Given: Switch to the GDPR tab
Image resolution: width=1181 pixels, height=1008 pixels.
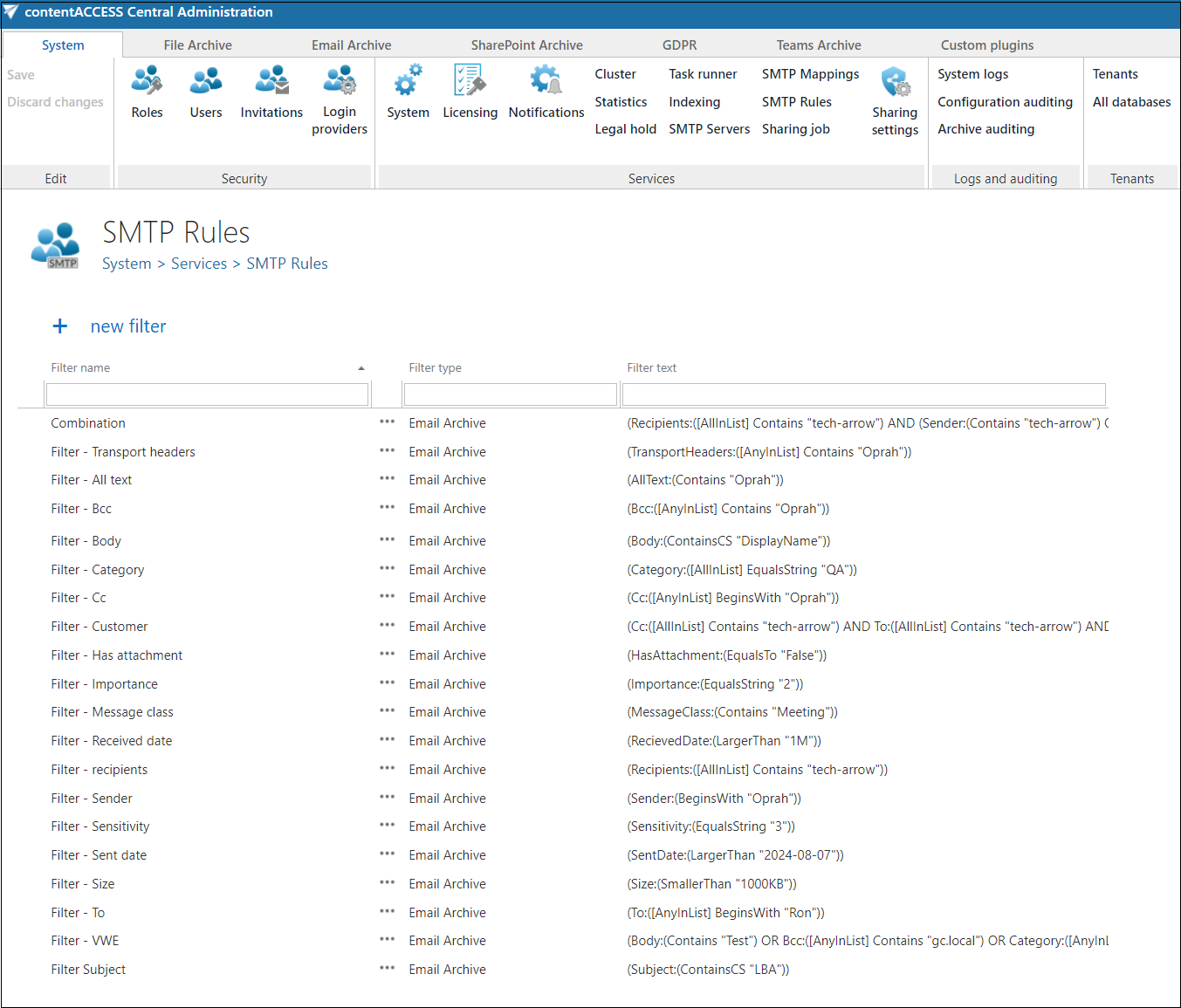Looking at the screenshot, I should tap(679, 45).
